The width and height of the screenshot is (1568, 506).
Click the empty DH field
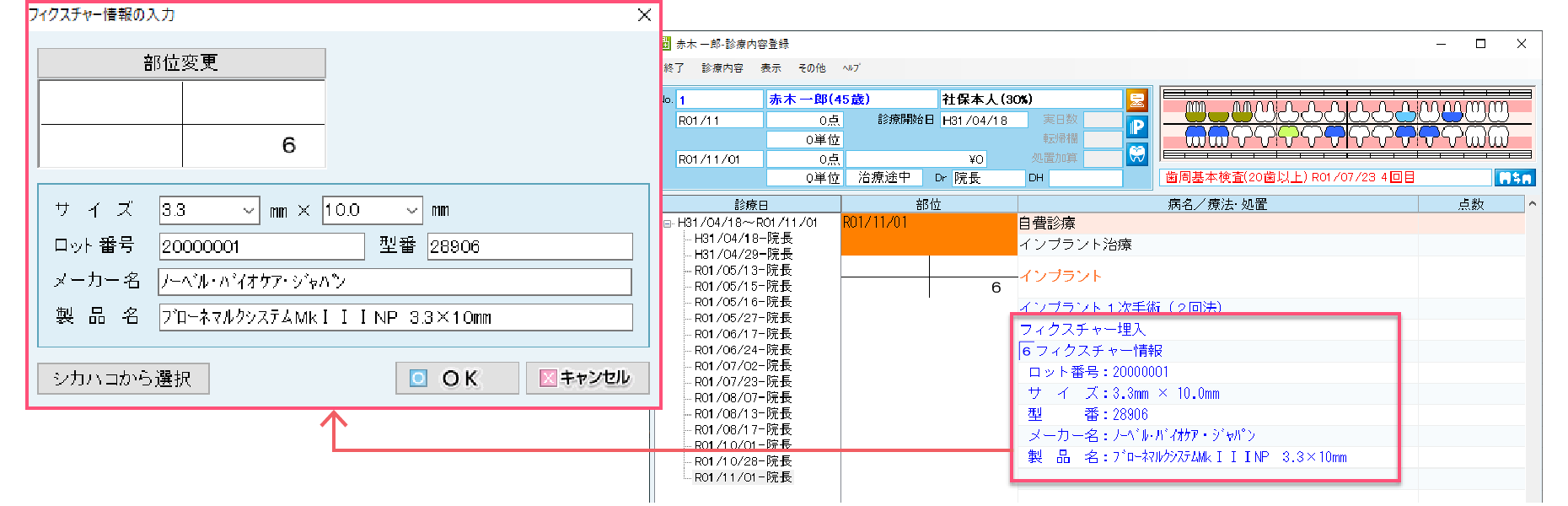click(1086, 178)
